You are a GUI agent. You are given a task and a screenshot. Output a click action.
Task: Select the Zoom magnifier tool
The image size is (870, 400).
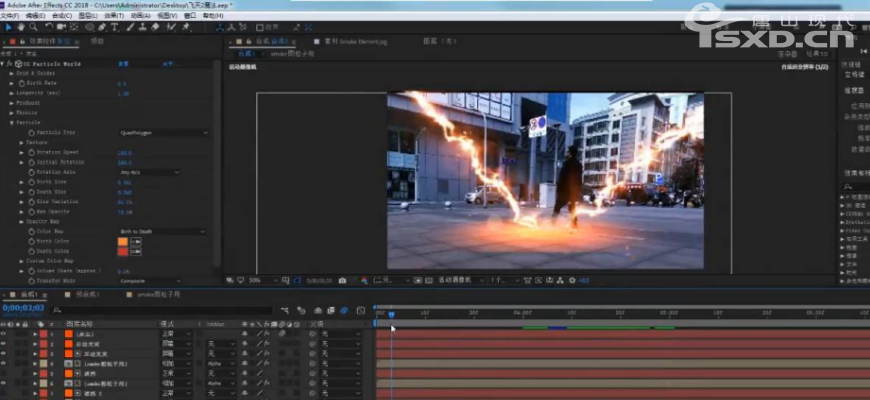33,27
